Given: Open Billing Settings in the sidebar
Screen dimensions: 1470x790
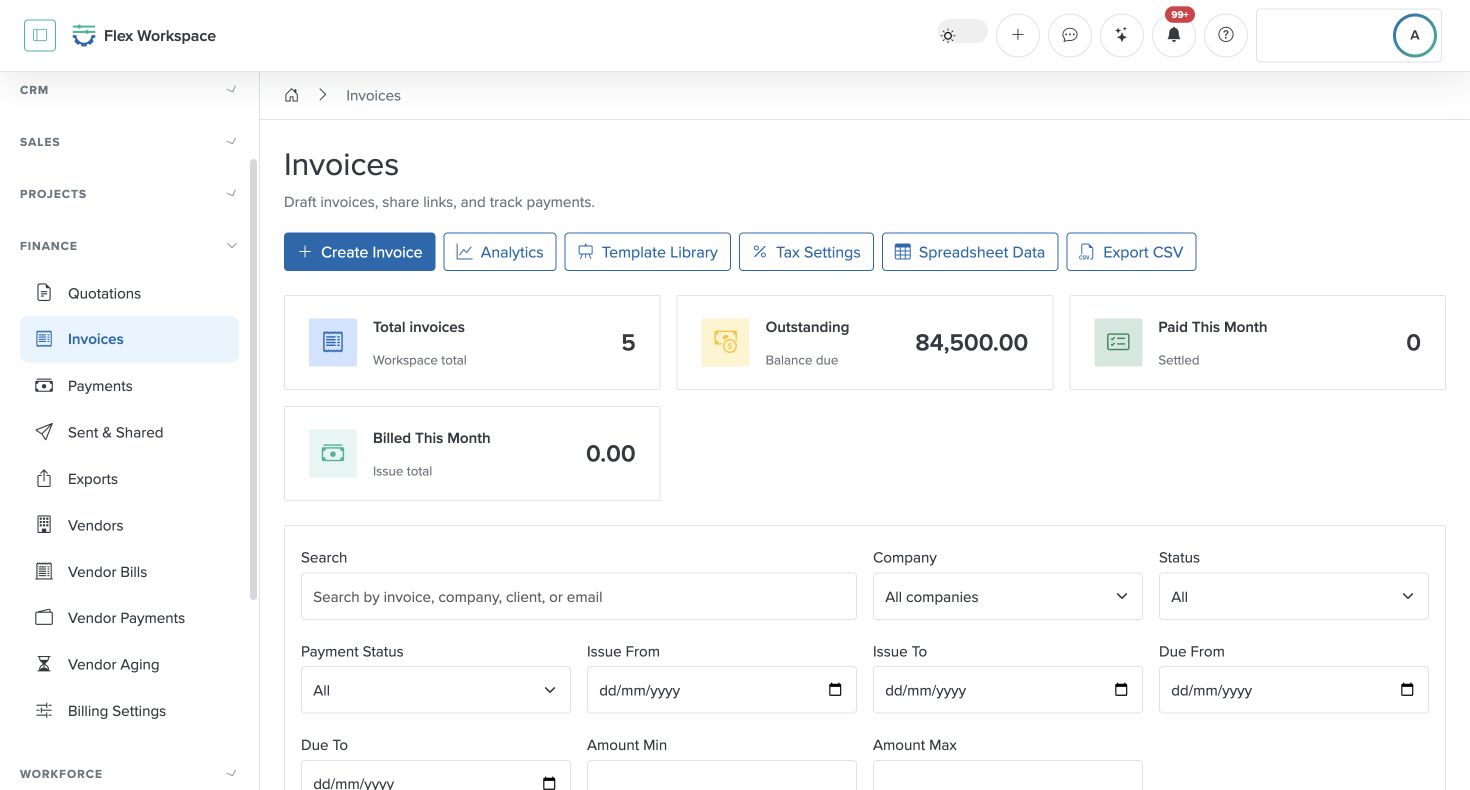Looking at the screenshot, I should (x=129, y=711).
